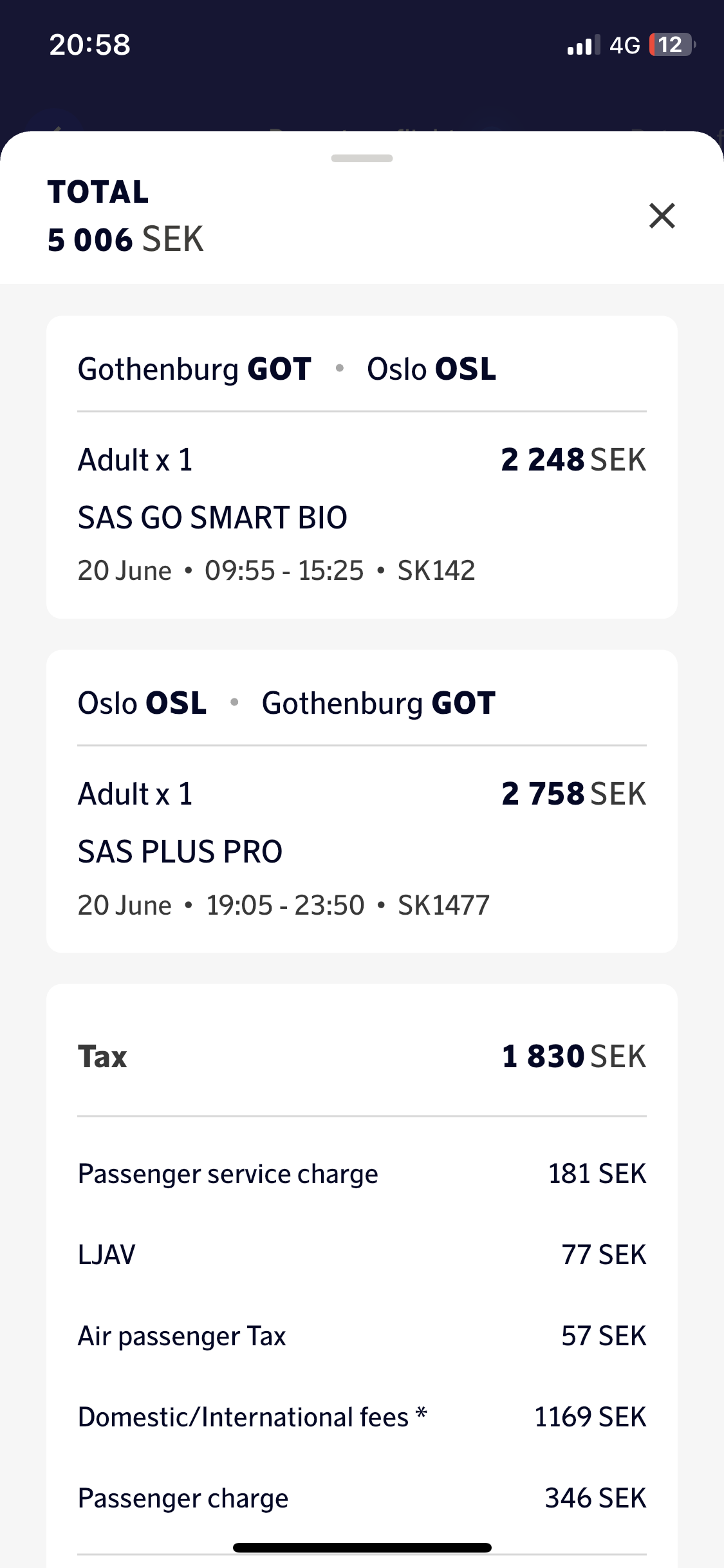Tap the sheet drag handle at top
Viewport: 724px width, 1568px height.
coord(362,158)
